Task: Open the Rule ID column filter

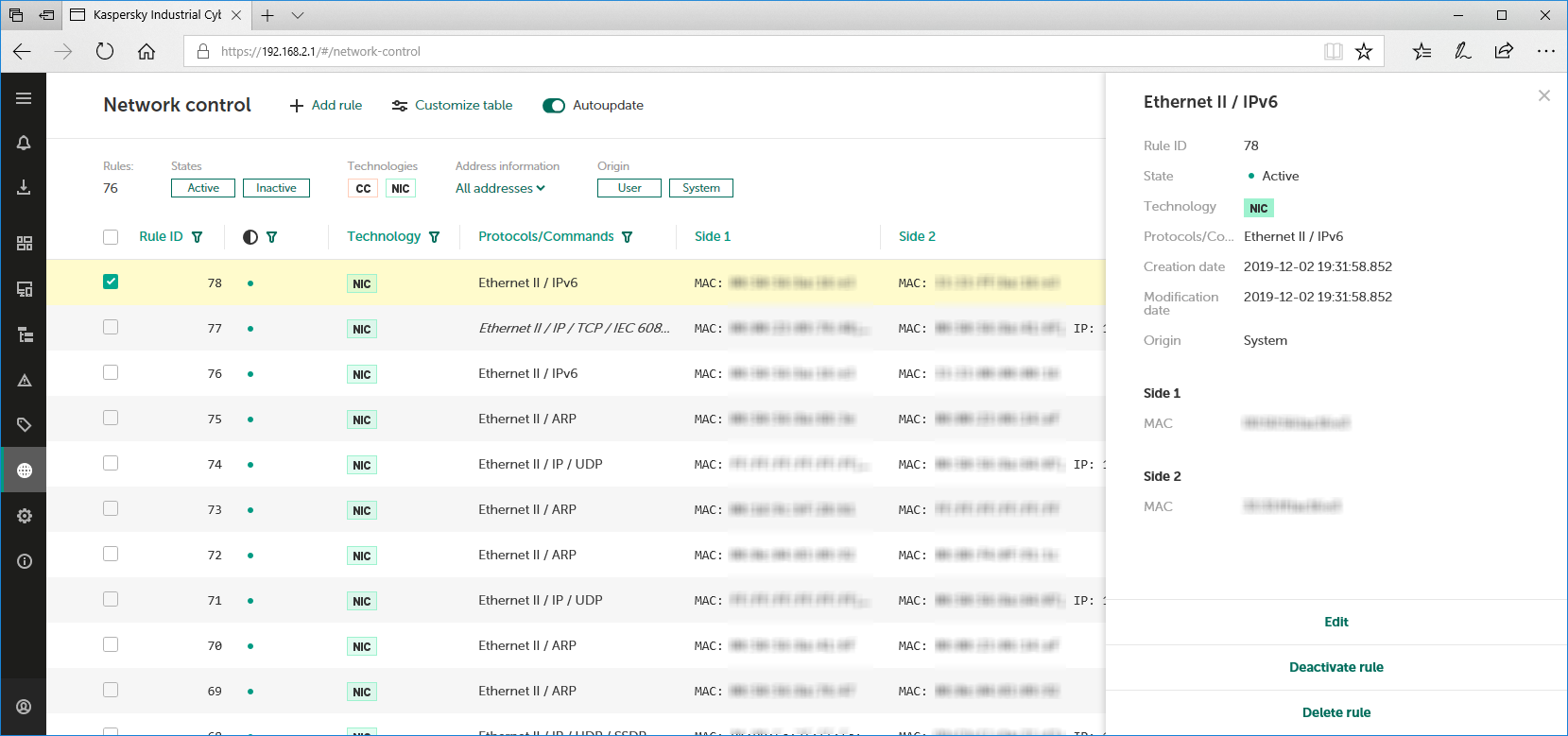Action: (x=198, y=237)
